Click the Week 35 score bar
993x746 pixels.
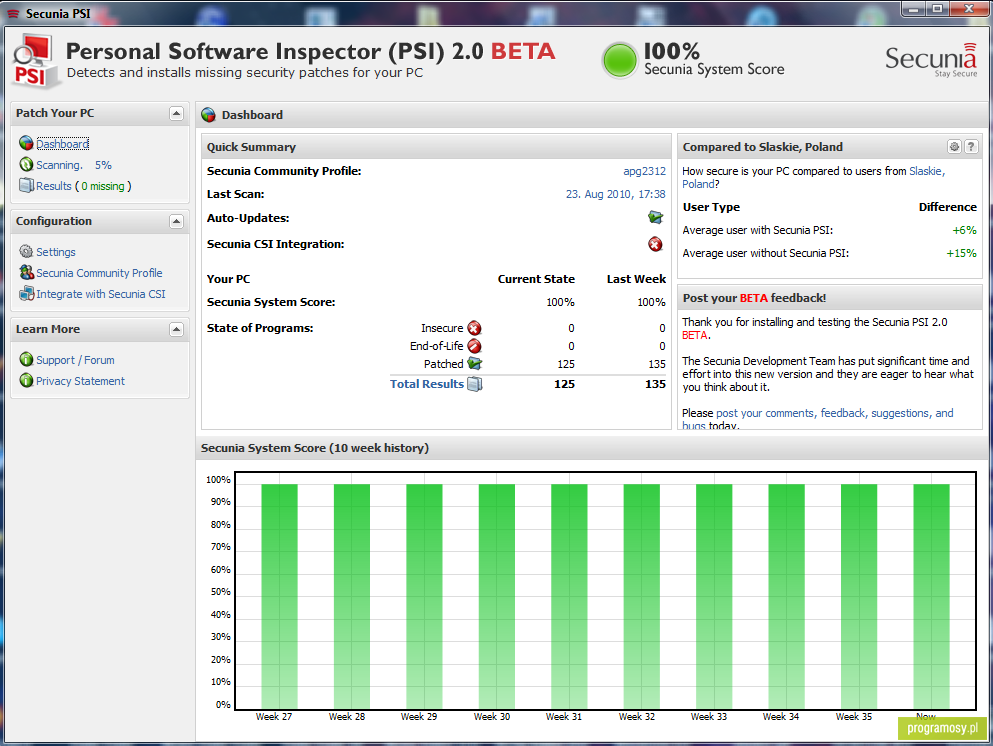859,597
